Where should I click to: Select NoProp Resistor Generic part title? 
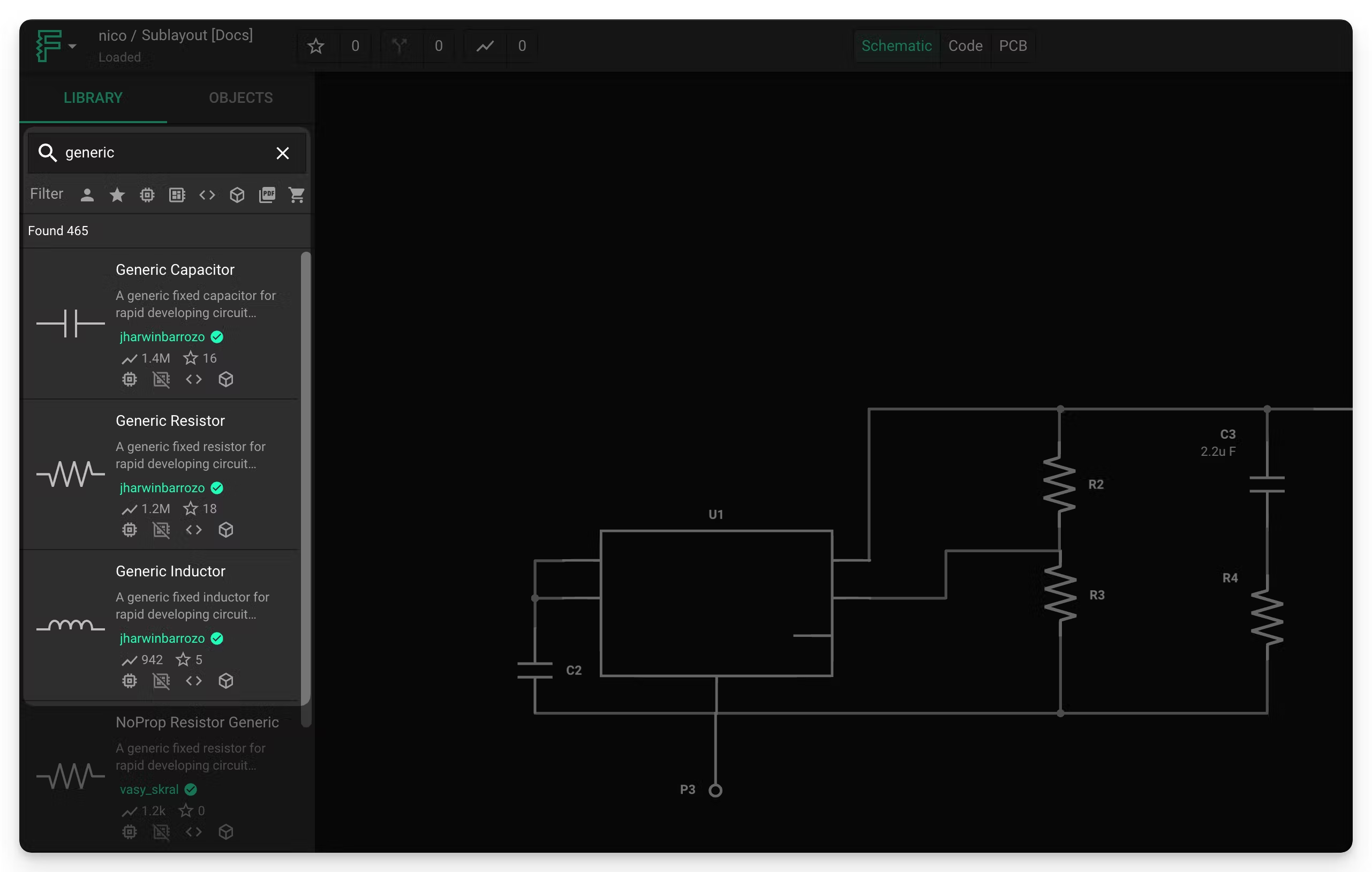tap(197, 722)
